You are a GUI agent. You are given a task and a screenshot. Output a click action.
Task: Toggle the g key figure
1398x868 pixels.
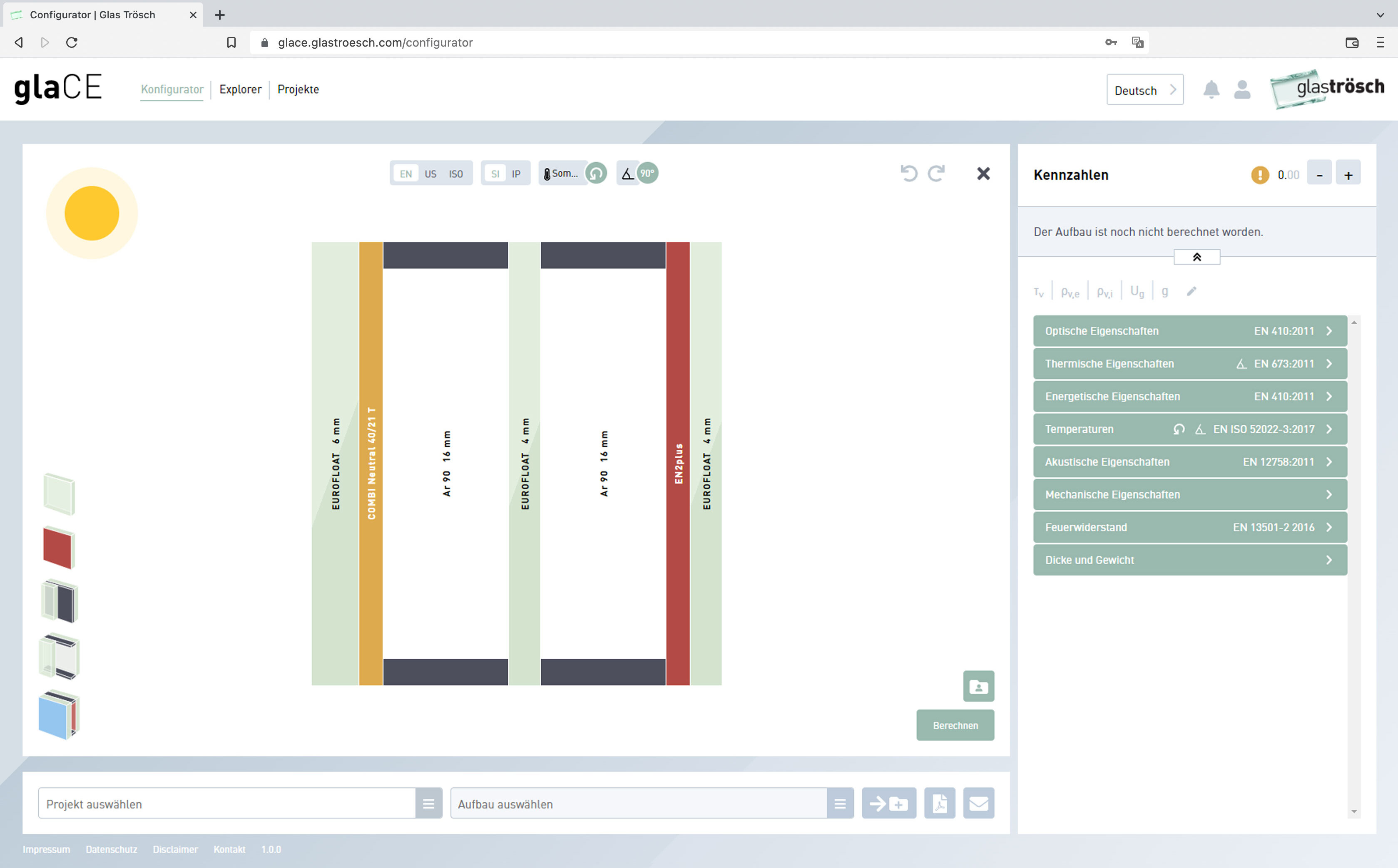1165,292
